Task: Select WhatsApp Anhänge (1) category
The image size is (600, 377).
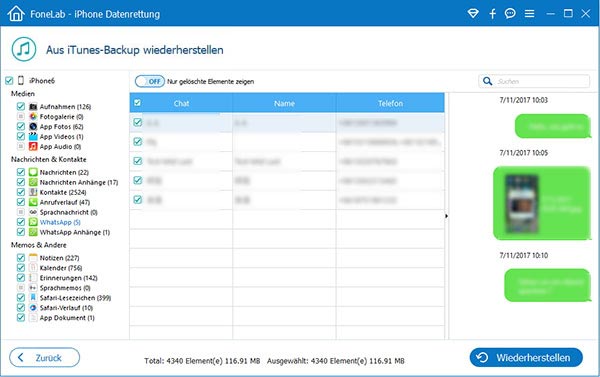Action: tap(75, 232)
